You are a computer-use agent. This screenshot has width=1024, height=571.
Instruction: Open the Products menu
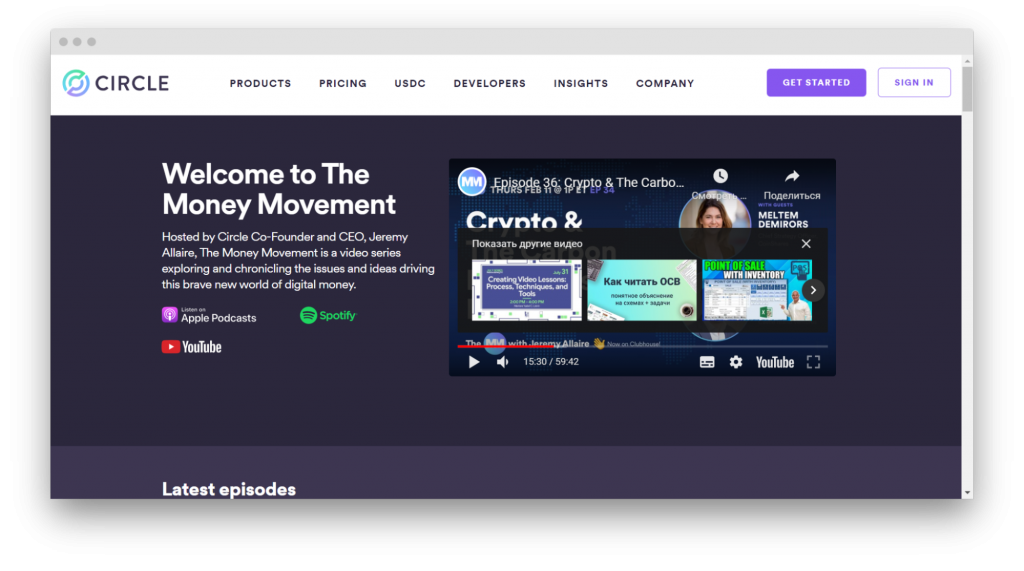[x=260, y=84]
